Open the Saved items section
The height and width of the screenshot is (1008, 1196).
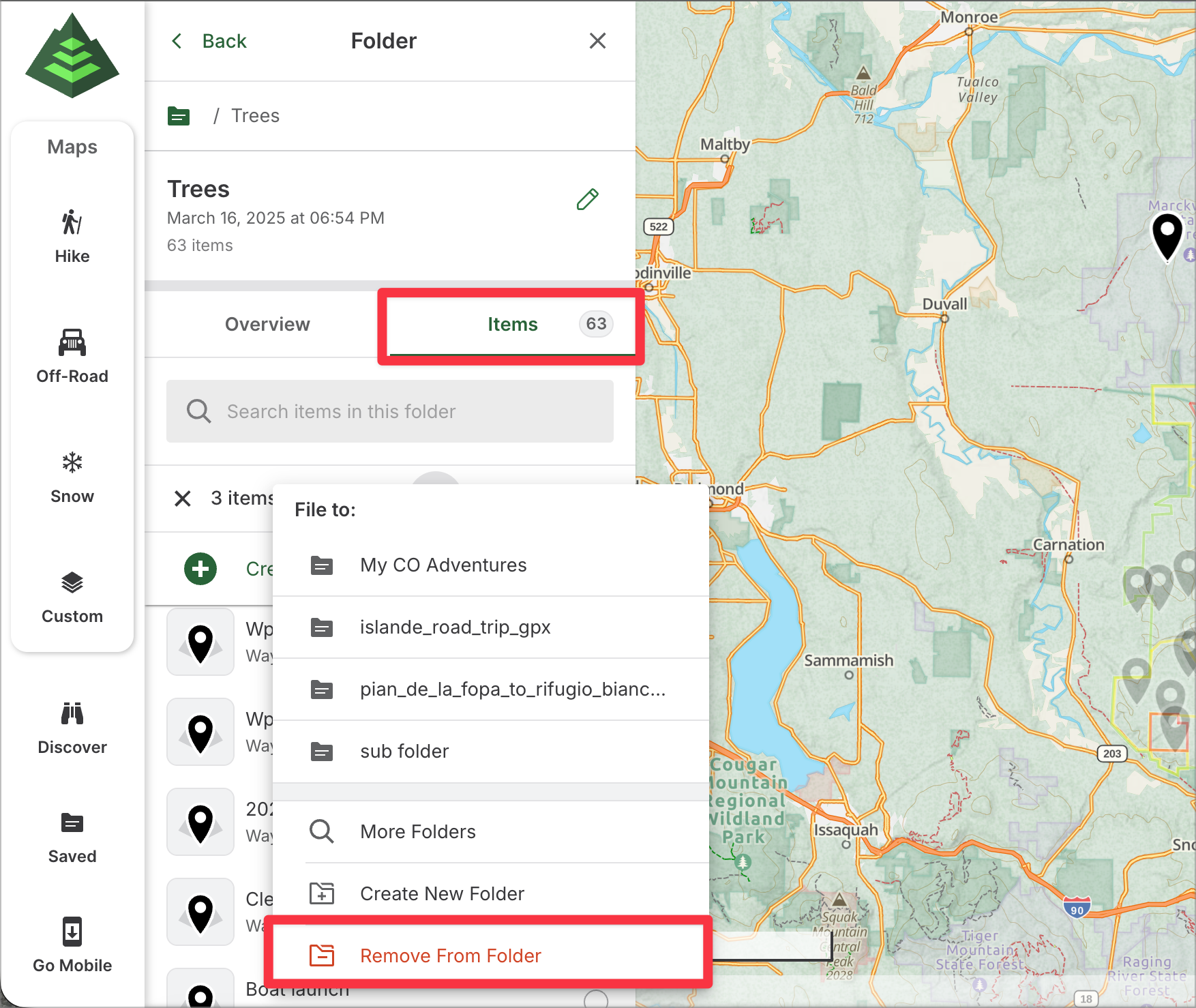[x=72, y=836]
